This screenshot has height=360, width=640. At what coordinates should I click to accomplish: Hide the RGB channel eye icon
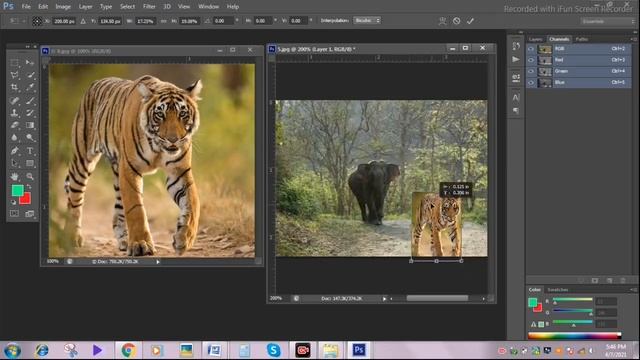coord(531,49)
